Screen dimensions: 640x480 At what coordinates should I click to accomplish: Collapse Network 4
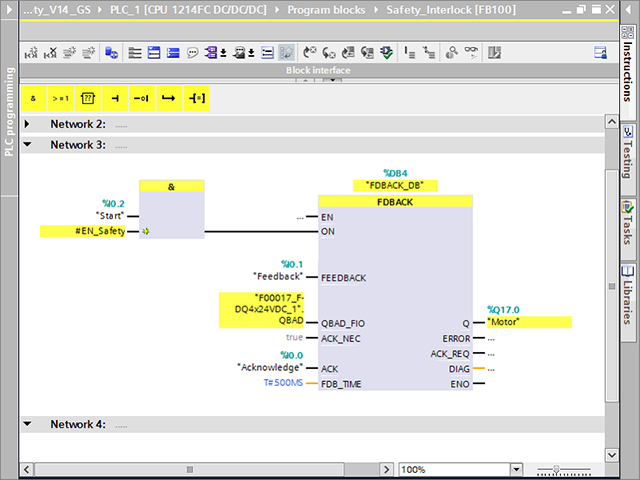point(27,424)
